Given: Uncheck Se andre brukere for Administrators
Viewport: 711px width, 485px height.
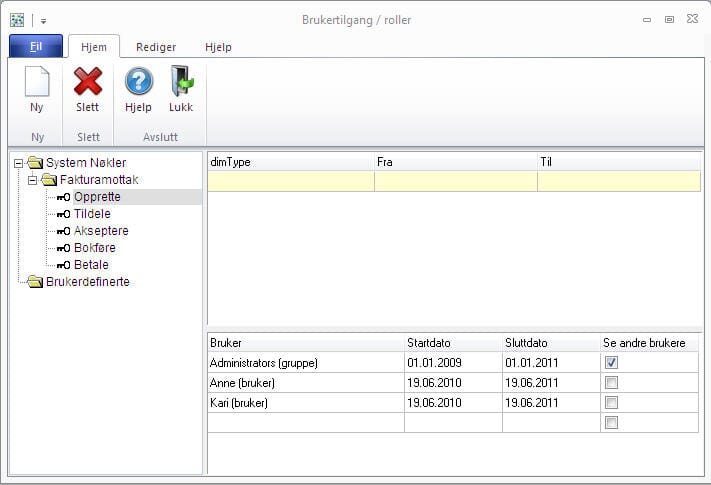Looking at the screenshot, I should [x=611, y=362].
